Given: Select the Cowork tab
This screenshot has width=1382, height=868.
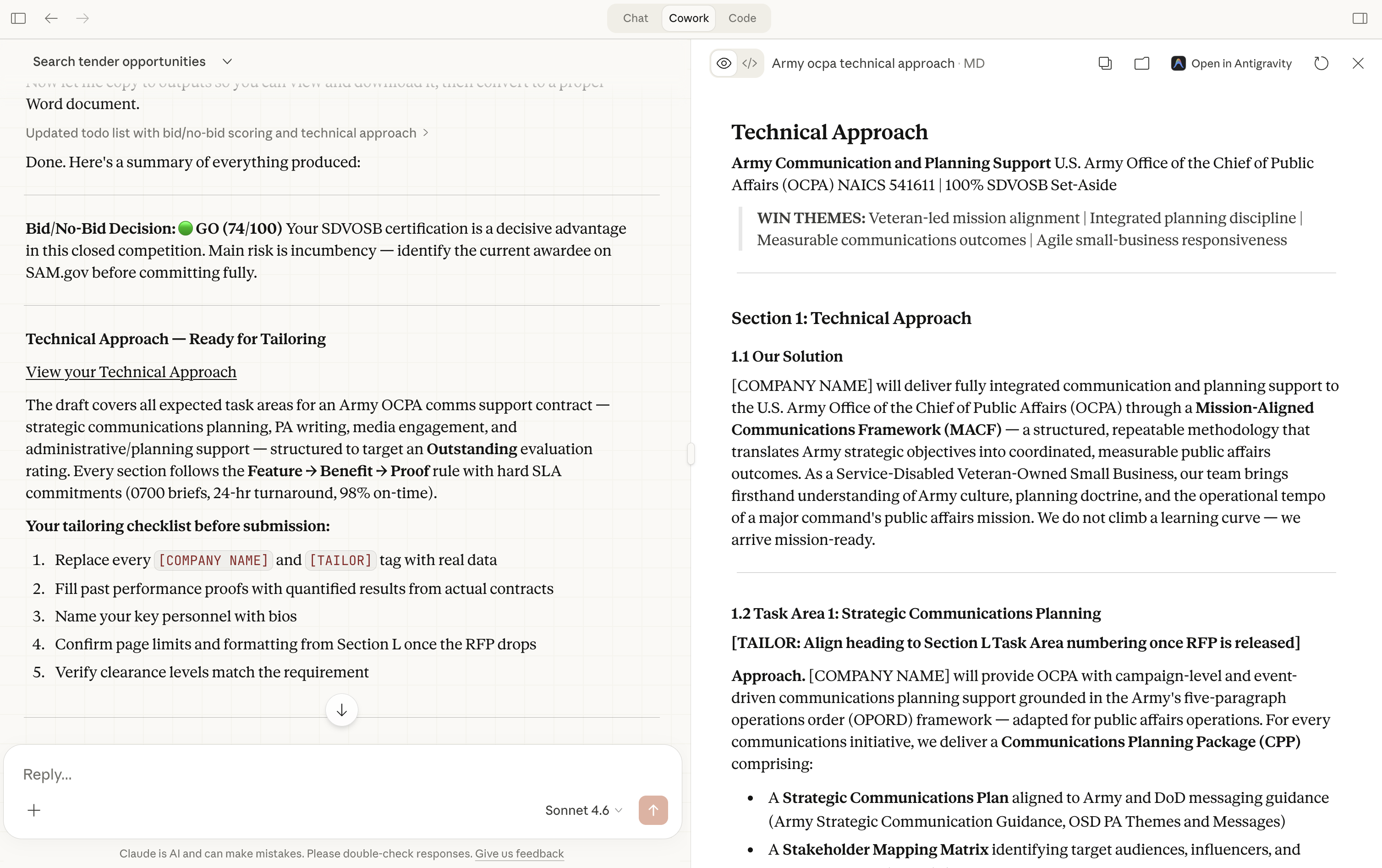Looking at the screenshot, I should click(x=688, y=18).
